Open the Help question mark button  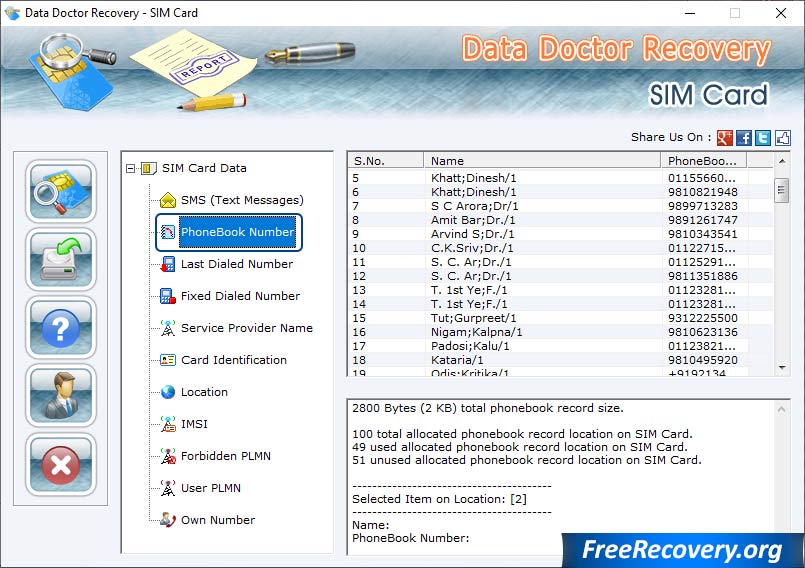pyautogui.click(x=61, y=328)
